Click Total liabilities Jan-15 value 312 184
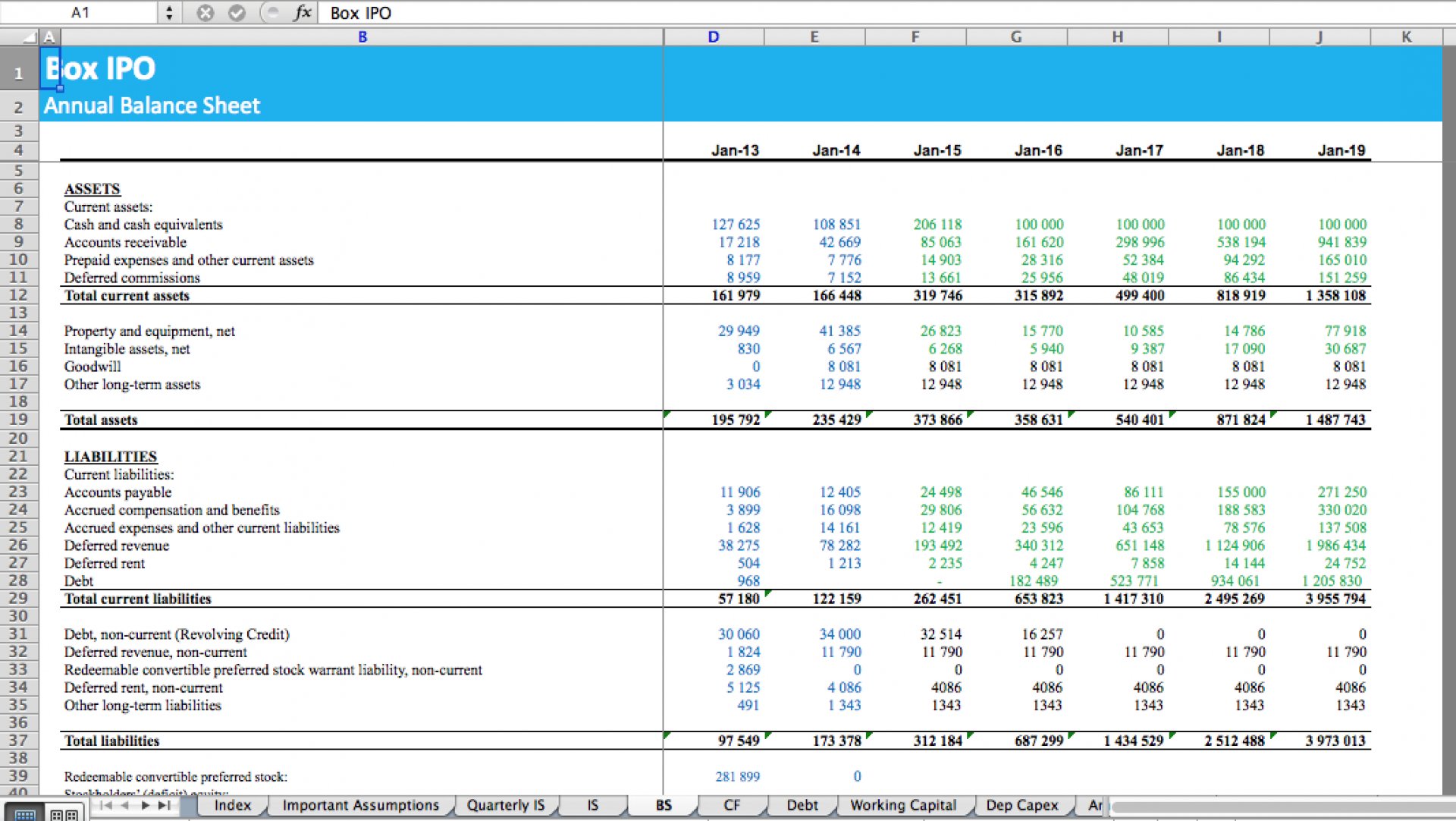This screenshot has height=821, width=1456. 937,741
